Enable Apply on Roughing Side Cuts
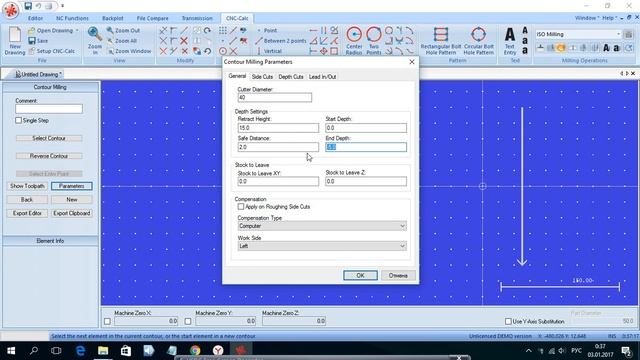This screenshot has width=640, height=360. click(x=241, y=207)
